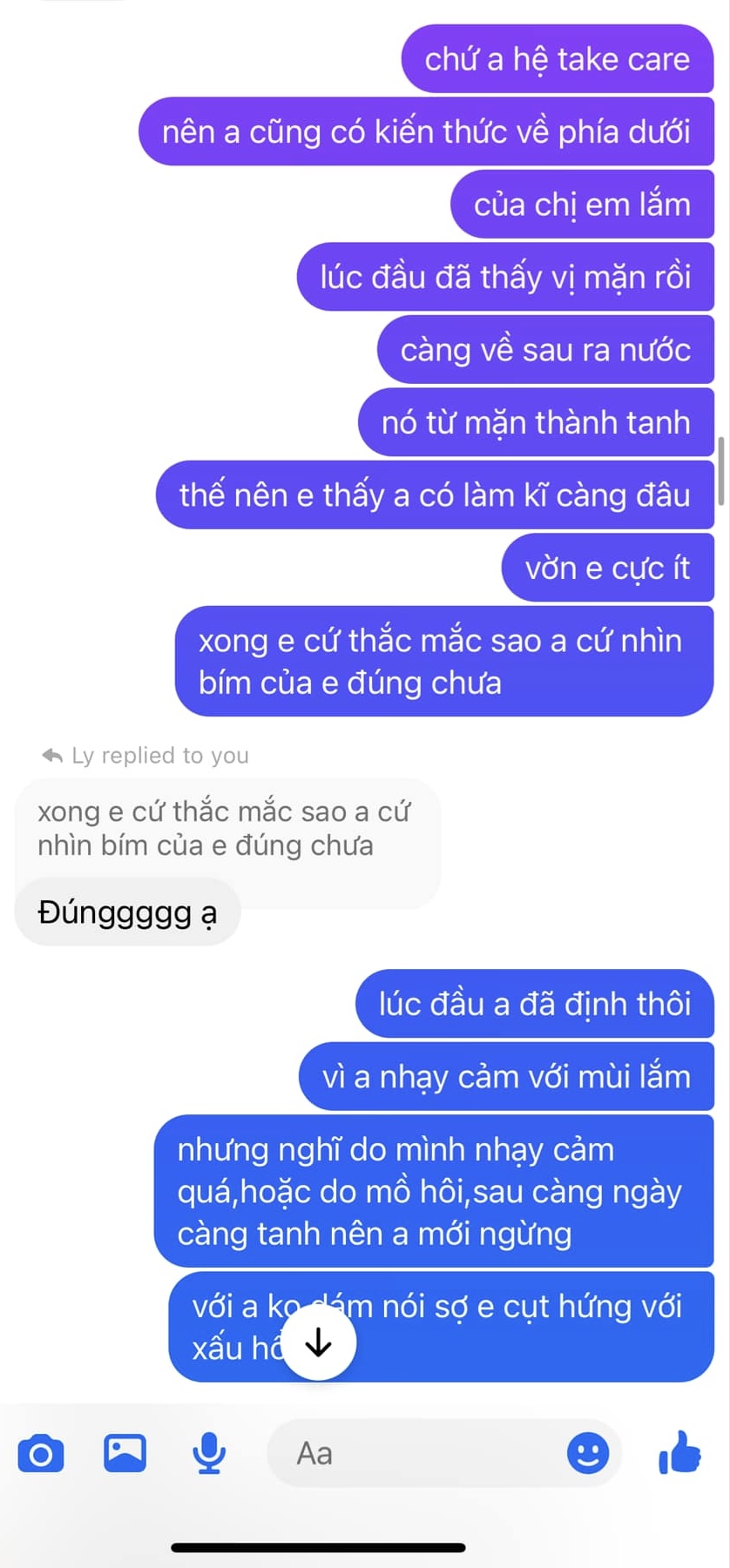Image resolution: width=730 pixels, height=1568 pixels.
Task: Jump to latest messages with down arrow
Action: (320, 1343)
